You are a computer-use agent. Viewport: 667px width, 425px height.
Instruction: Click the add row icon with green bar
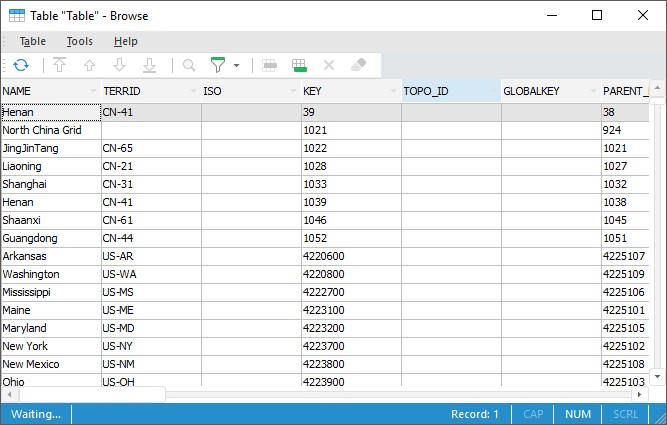(298, 65)
